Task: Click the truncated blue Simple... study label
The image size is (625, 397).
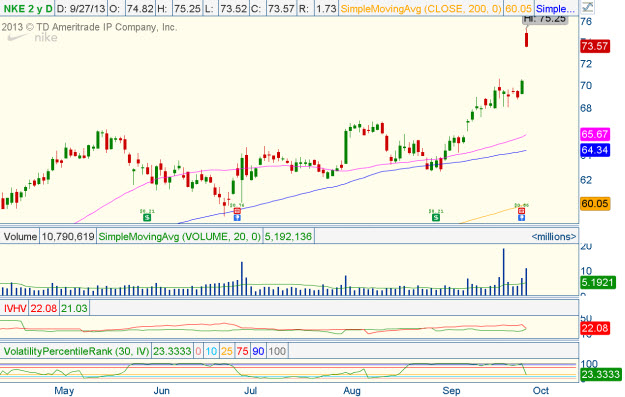Action: (556, 8)
